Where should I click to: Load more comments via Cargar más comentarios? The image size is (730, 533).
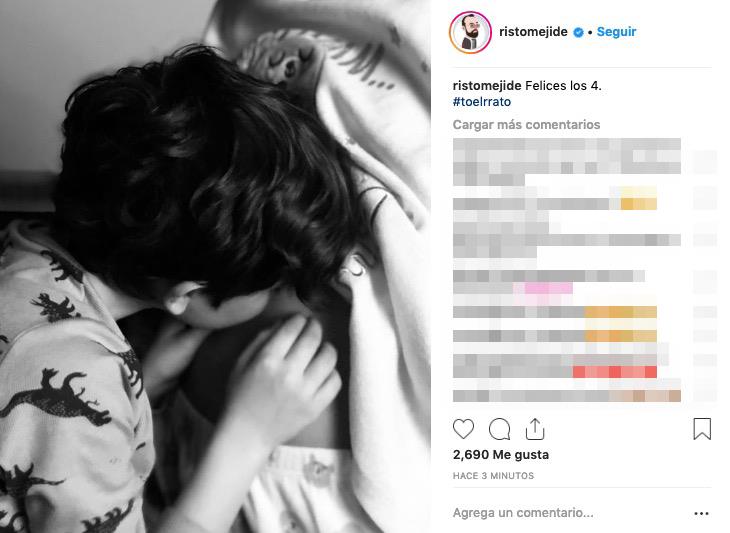527,125
